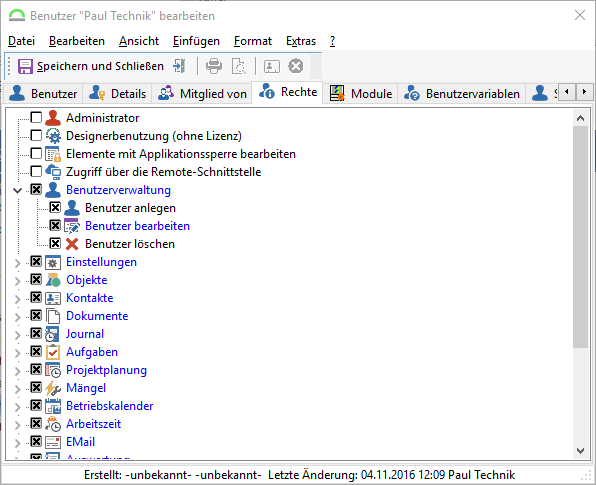Screen dimensions: 596x485
Task: Click the user picture toolbar icon
Action: 271,66
